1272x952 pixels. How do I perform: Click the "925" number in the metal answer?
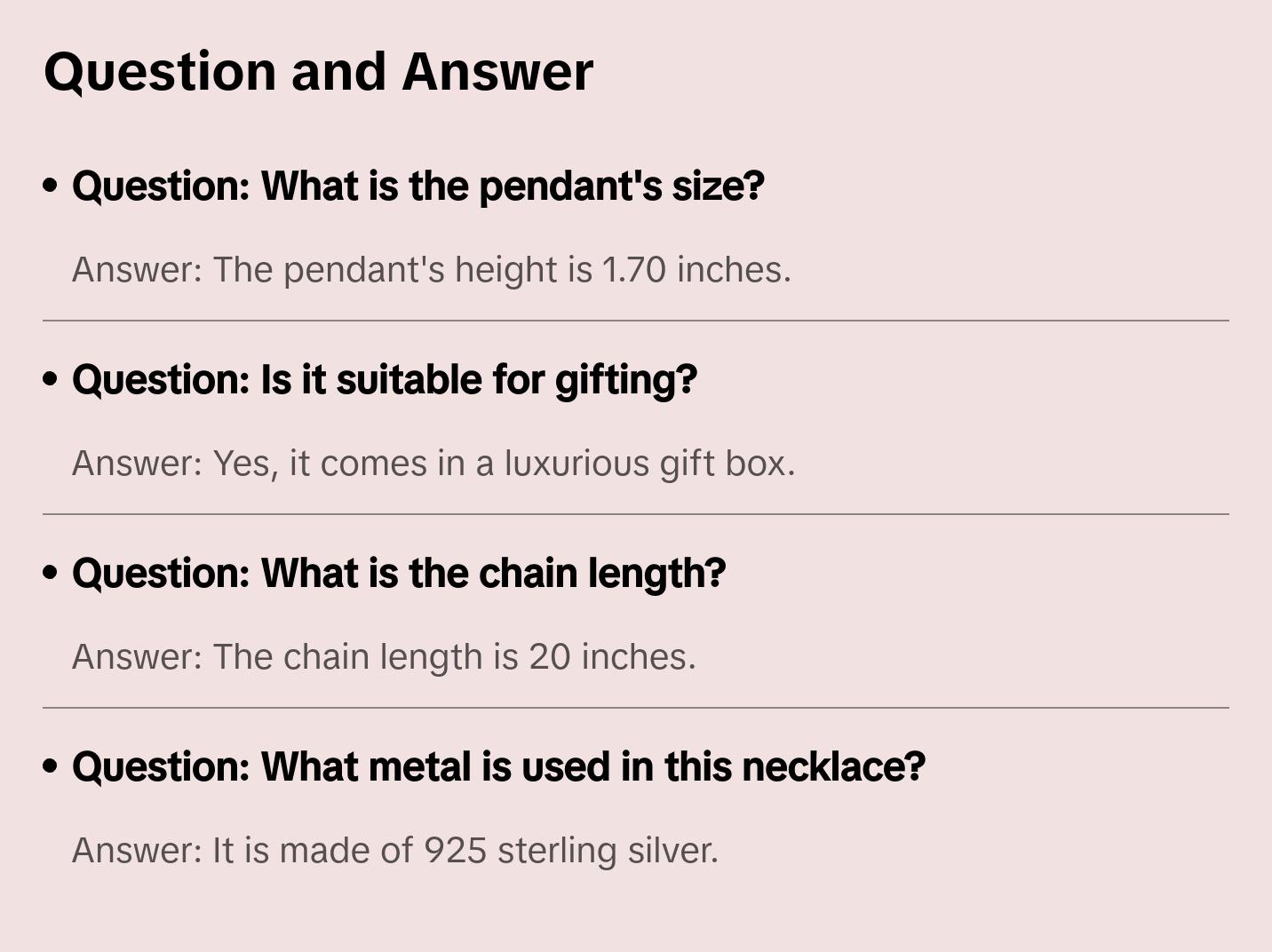[x=455, y=850]
